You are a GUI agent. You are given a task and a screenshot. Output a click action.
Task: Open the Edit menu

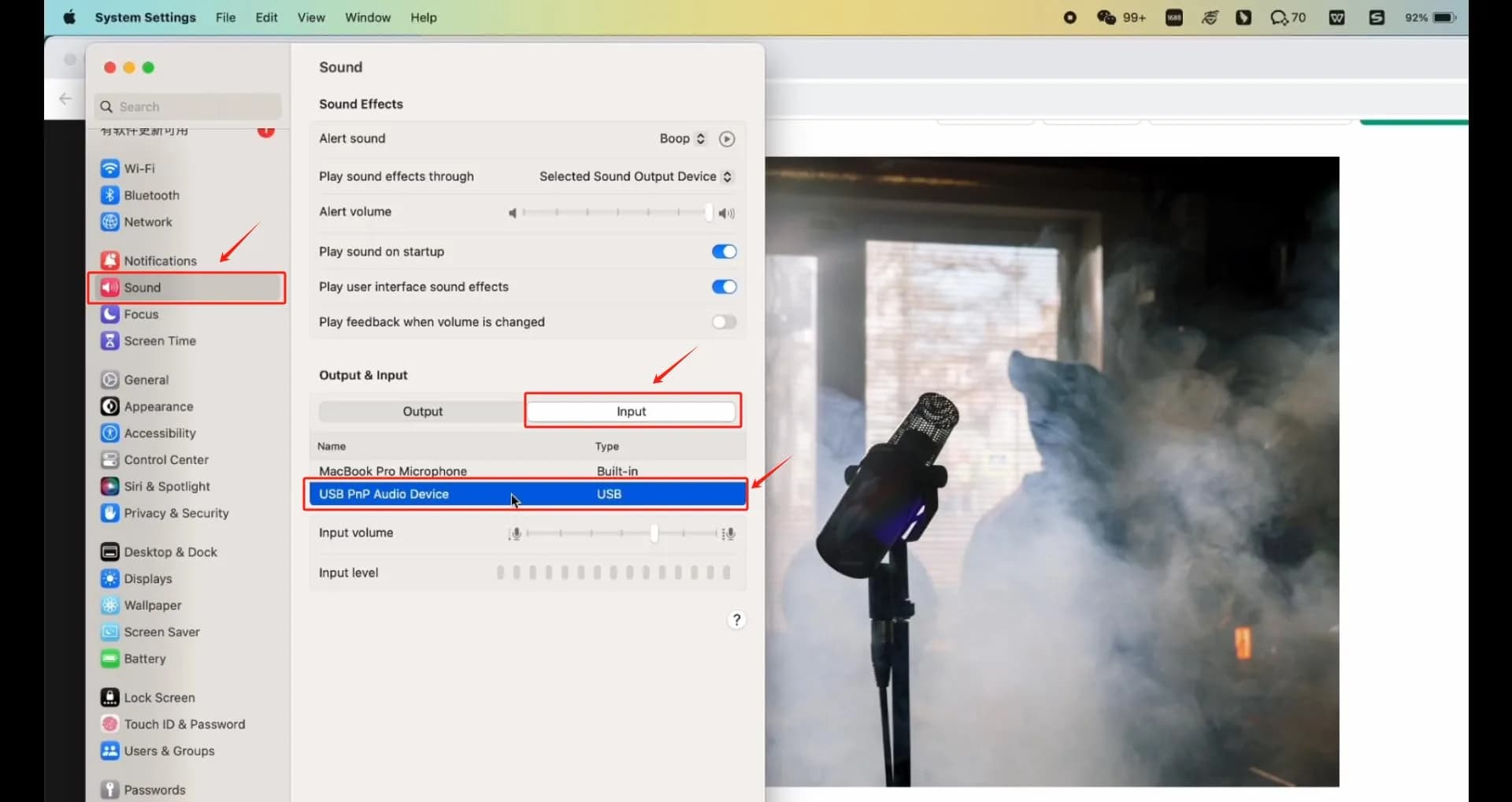[267, 17]
